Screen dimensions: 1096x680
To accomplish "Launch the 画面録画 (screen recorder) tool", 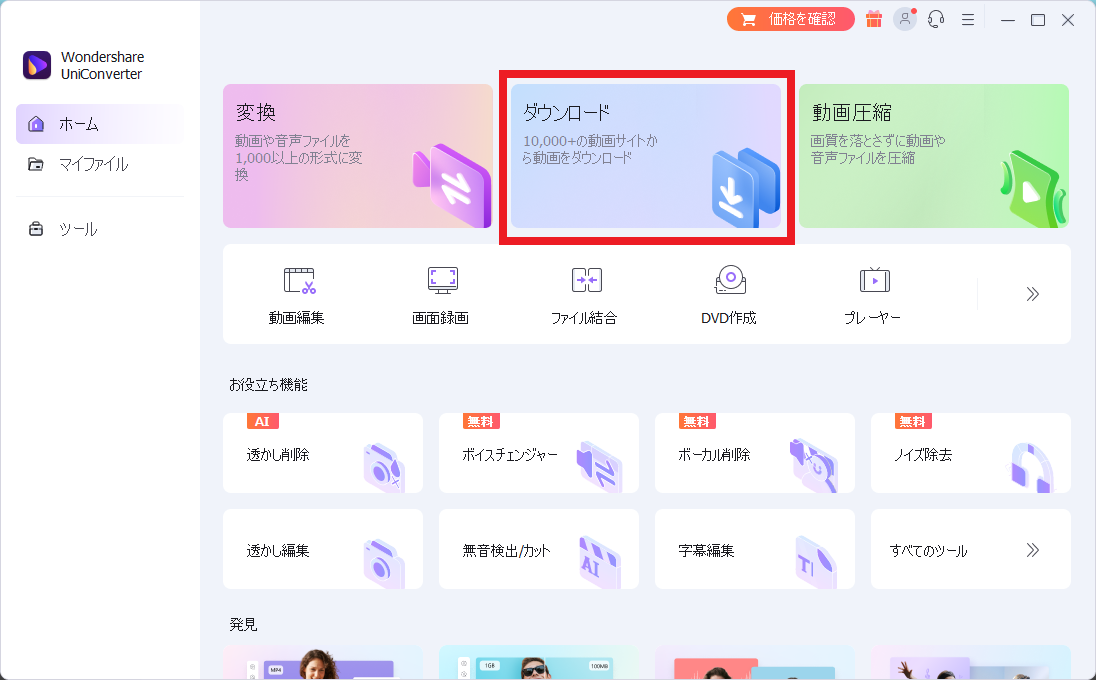I will point(441,294).
